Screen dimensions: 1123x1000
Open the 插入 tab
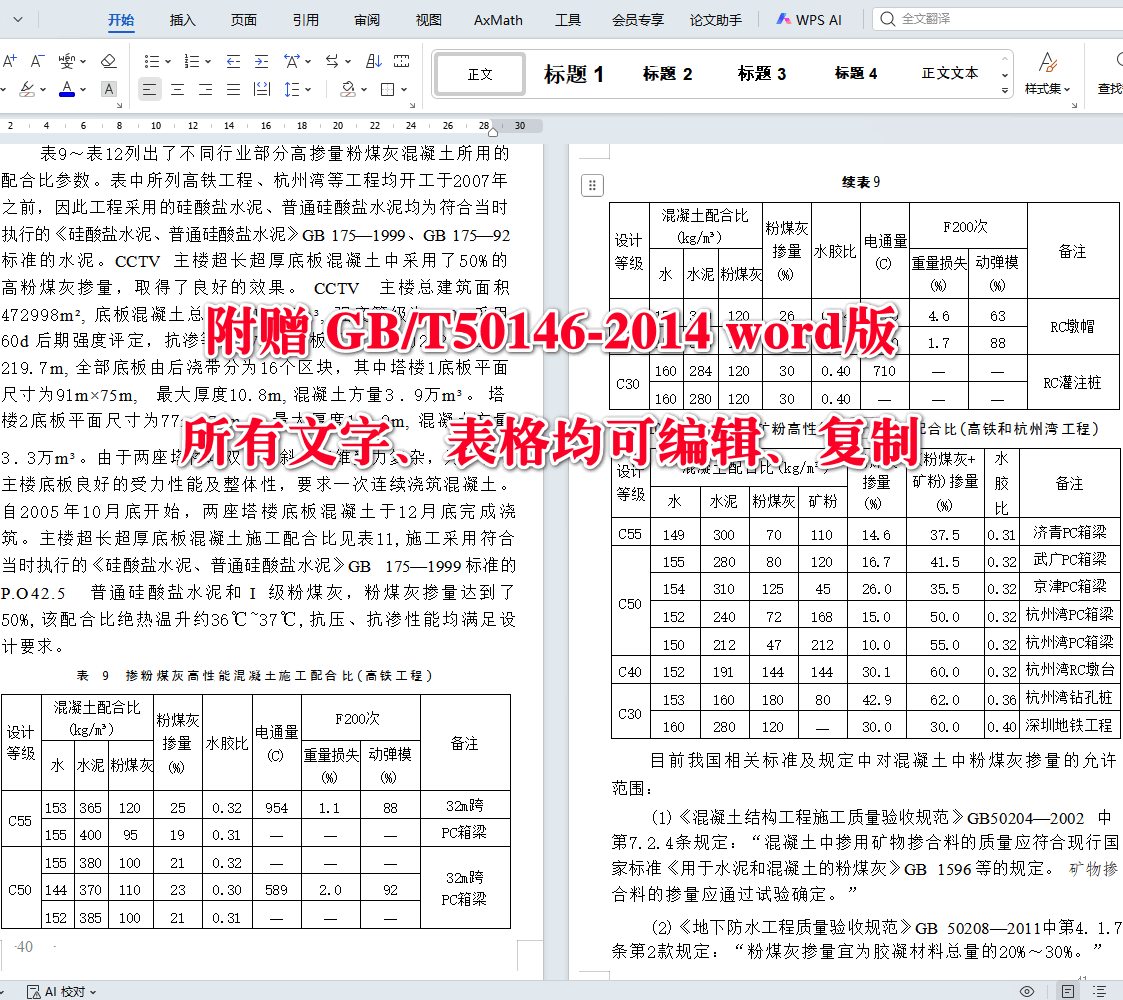point(183,20)
